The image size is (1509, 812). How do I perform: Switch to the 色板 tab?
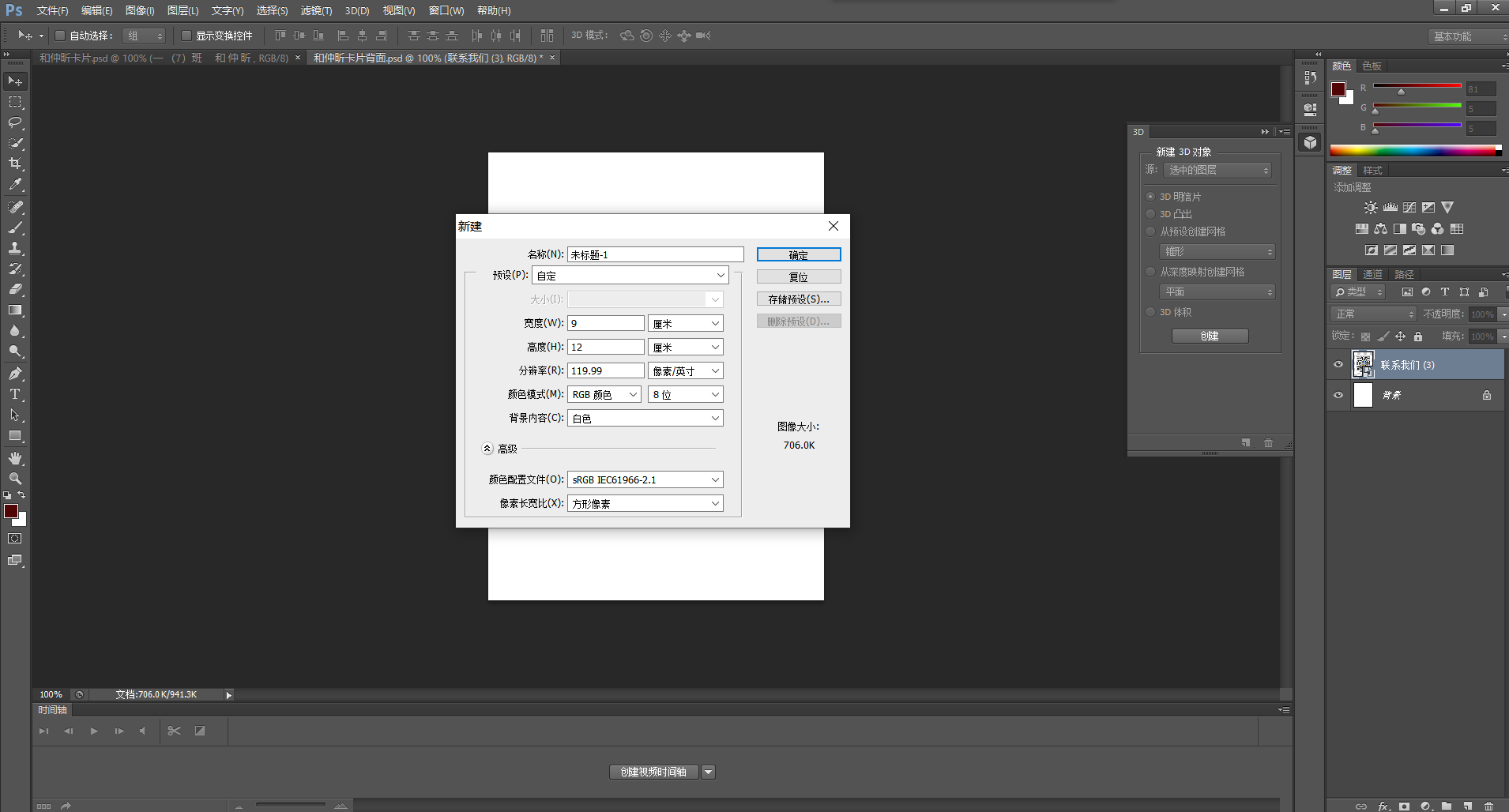click(1372, 66)
